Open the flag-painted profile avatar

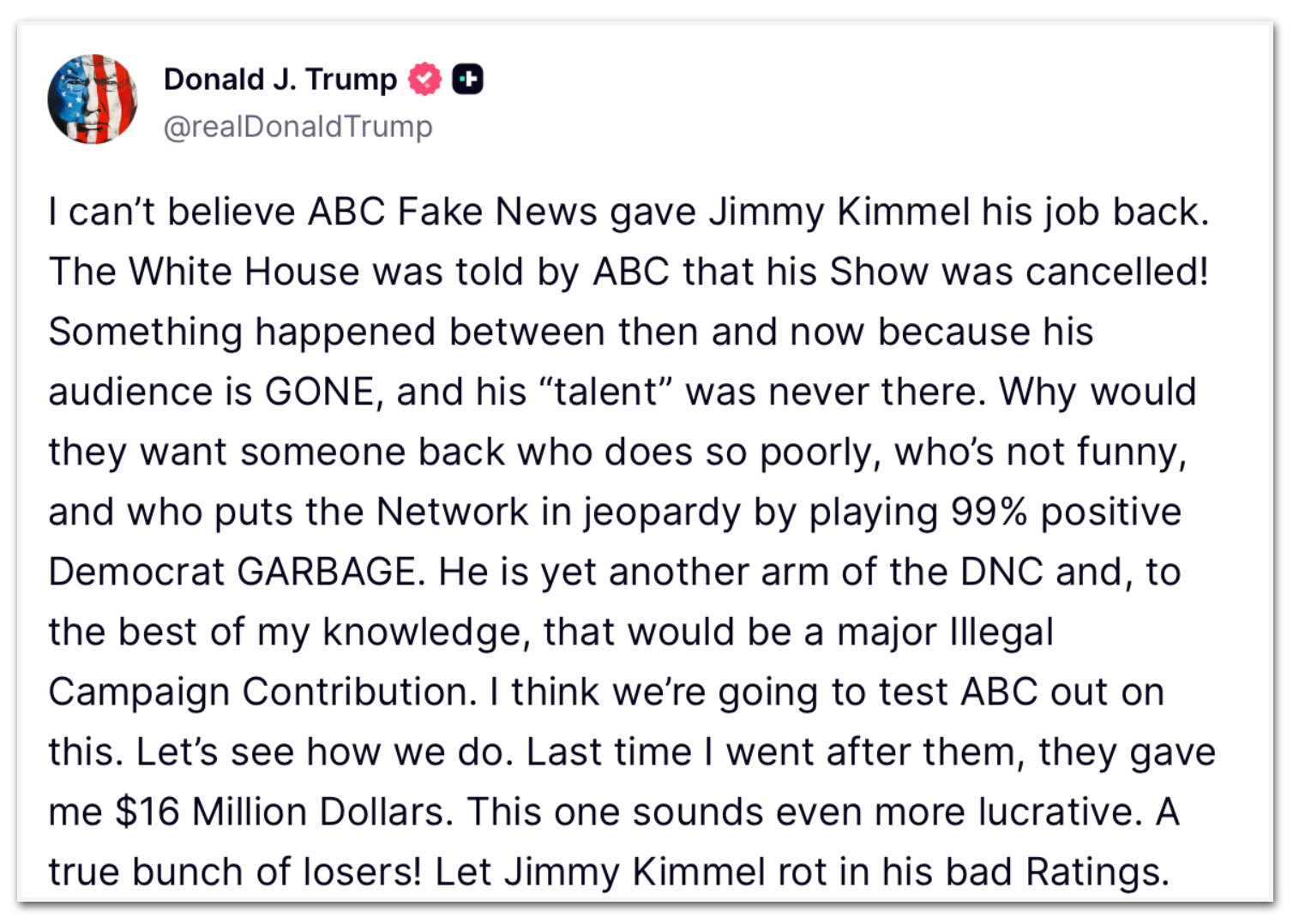click(x=93, y=99)
